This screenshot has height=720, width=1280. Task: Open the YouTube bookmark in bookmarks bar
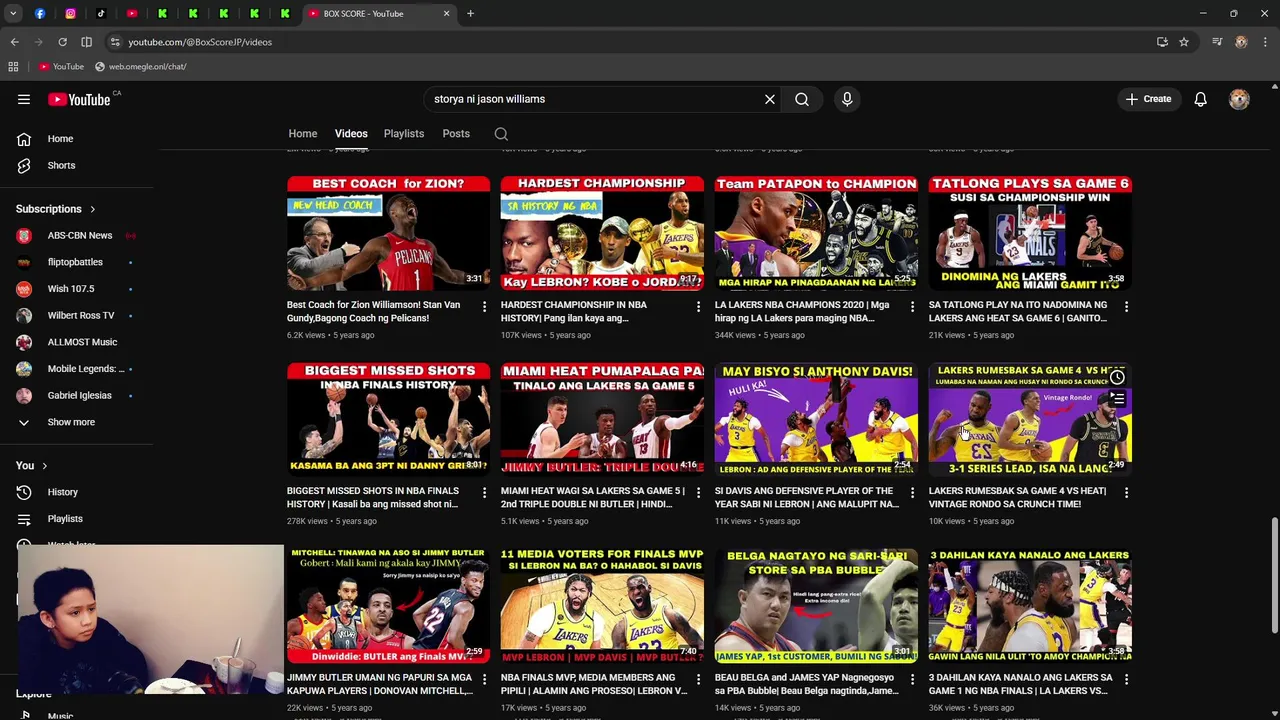pyautogui.click(x=61, y=67)
